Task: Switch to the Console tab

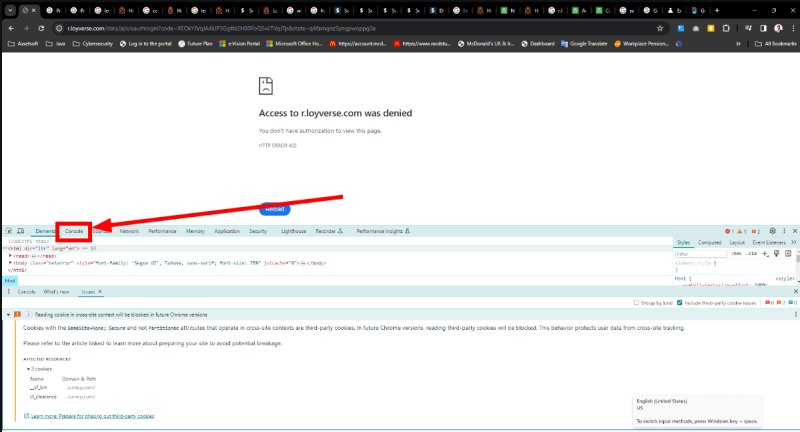Action: pyautogui.click(x=74, y=230)
